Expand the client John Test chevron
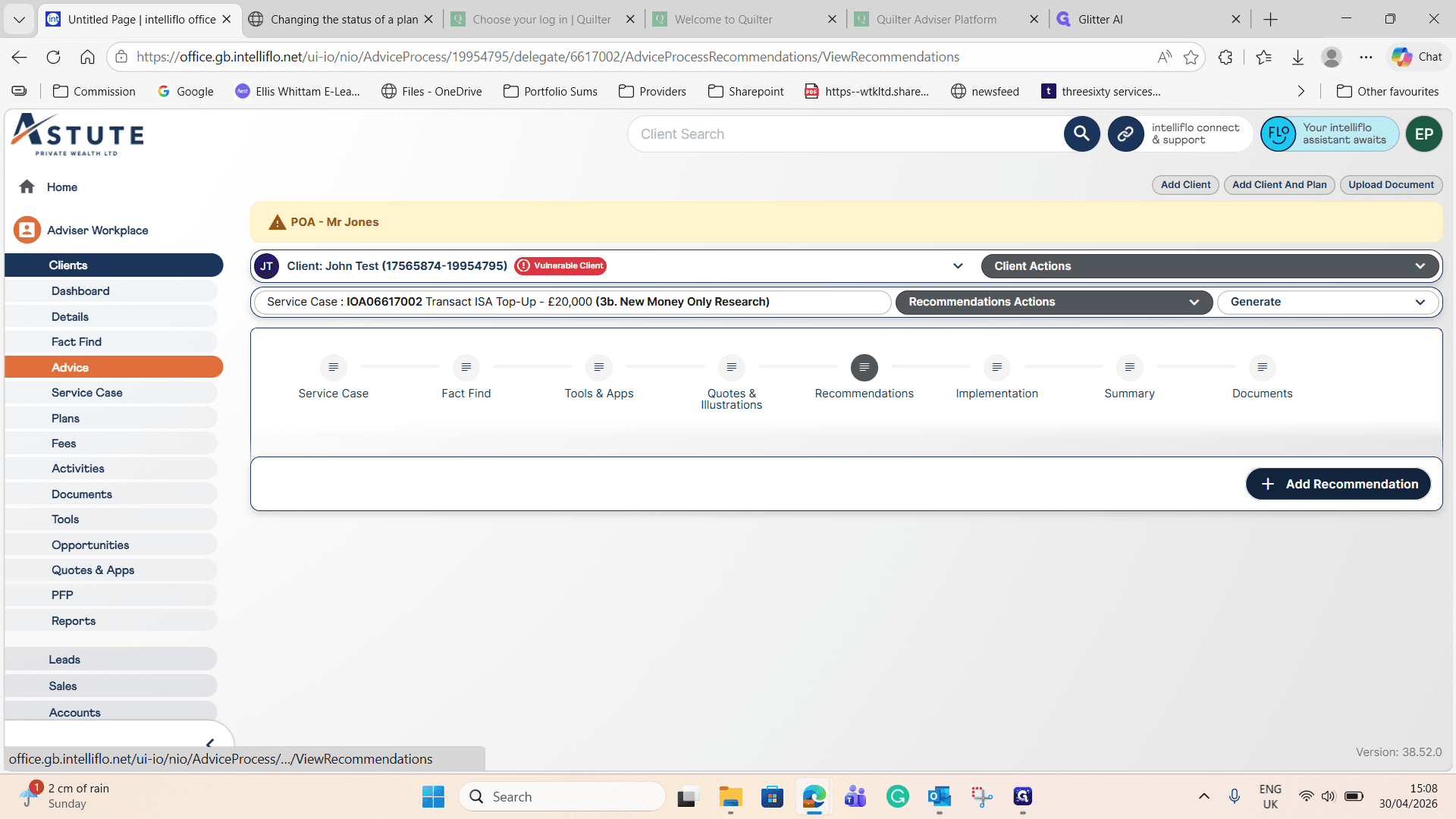 (x=958, y=266)
